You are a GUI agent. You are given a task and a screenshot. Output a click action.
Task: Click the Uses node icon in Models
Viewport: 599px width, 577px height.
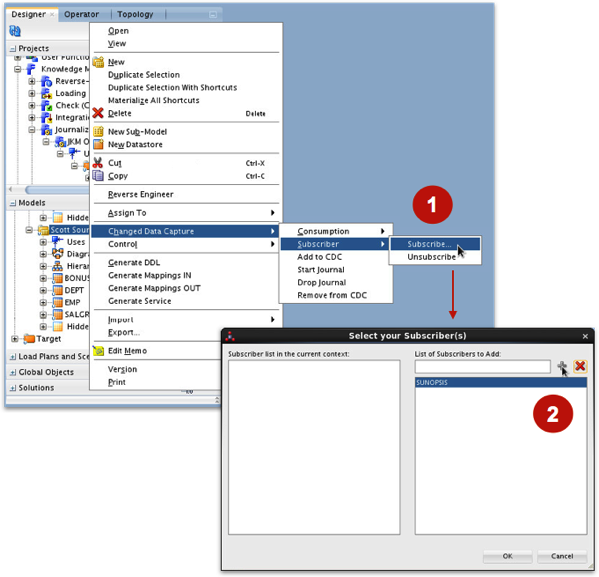click(x=58, y=241)
